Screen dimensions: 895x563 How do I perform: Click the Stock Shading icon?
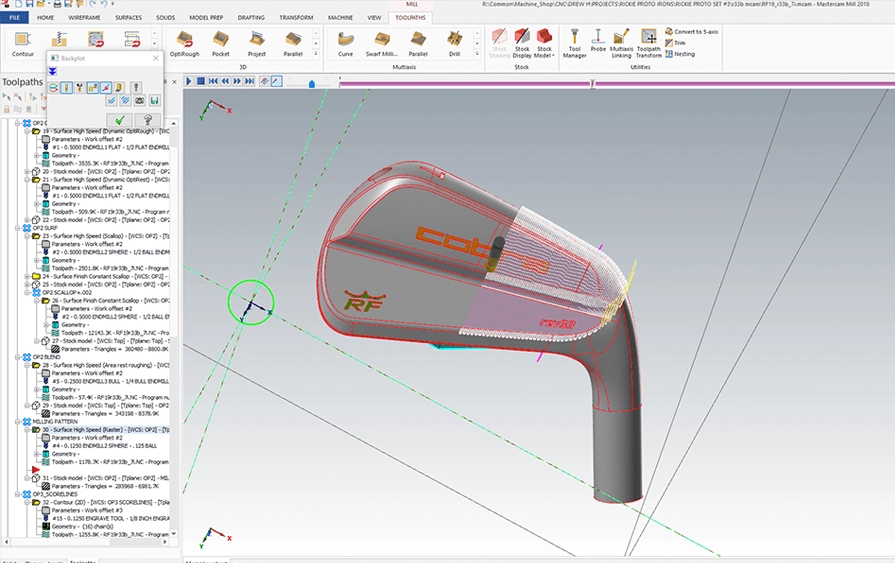(499, 44)
